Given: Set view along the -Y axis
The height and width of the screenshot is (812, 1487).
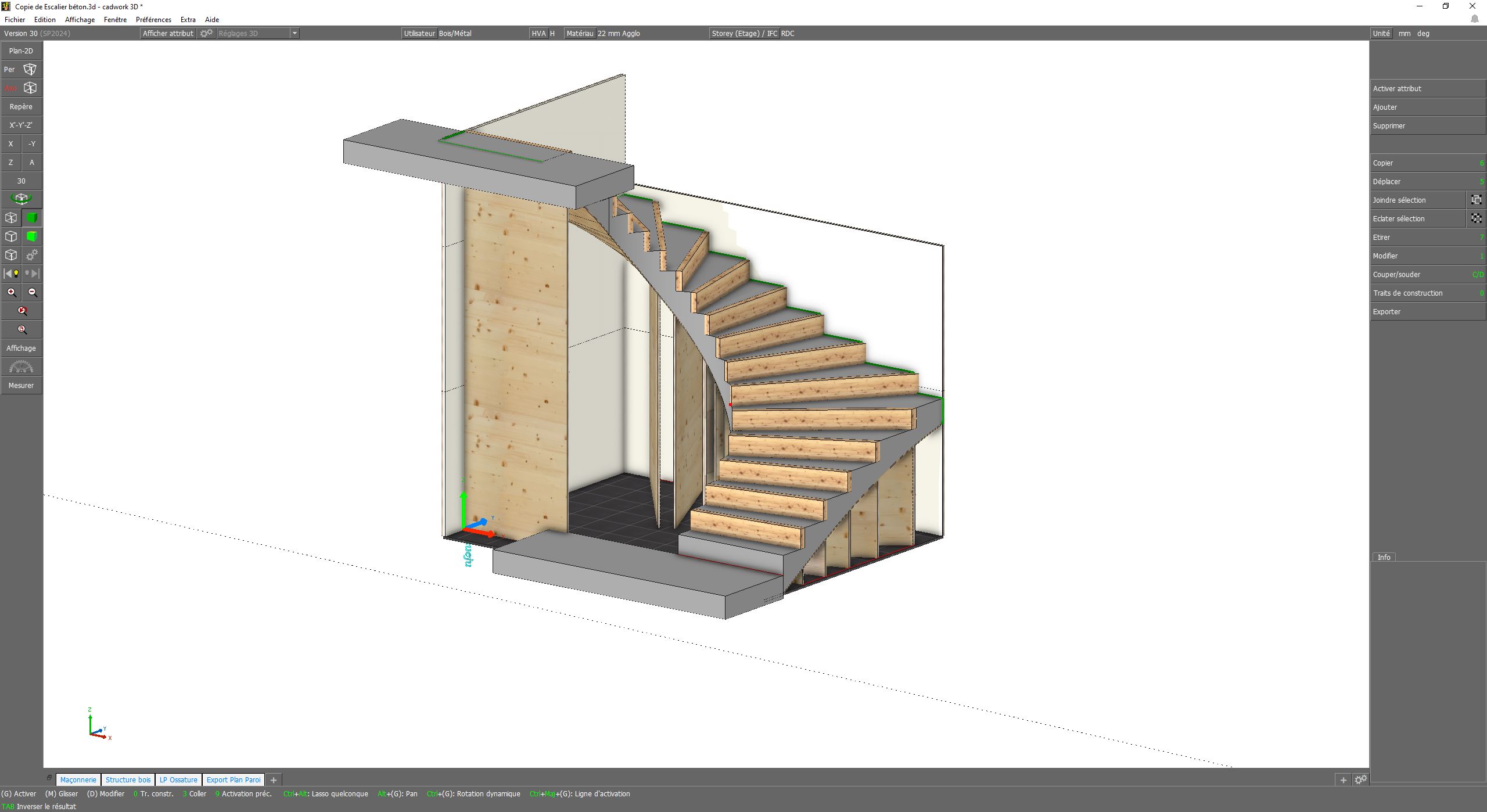Looking at the screenshot, I should coord(32,144).
